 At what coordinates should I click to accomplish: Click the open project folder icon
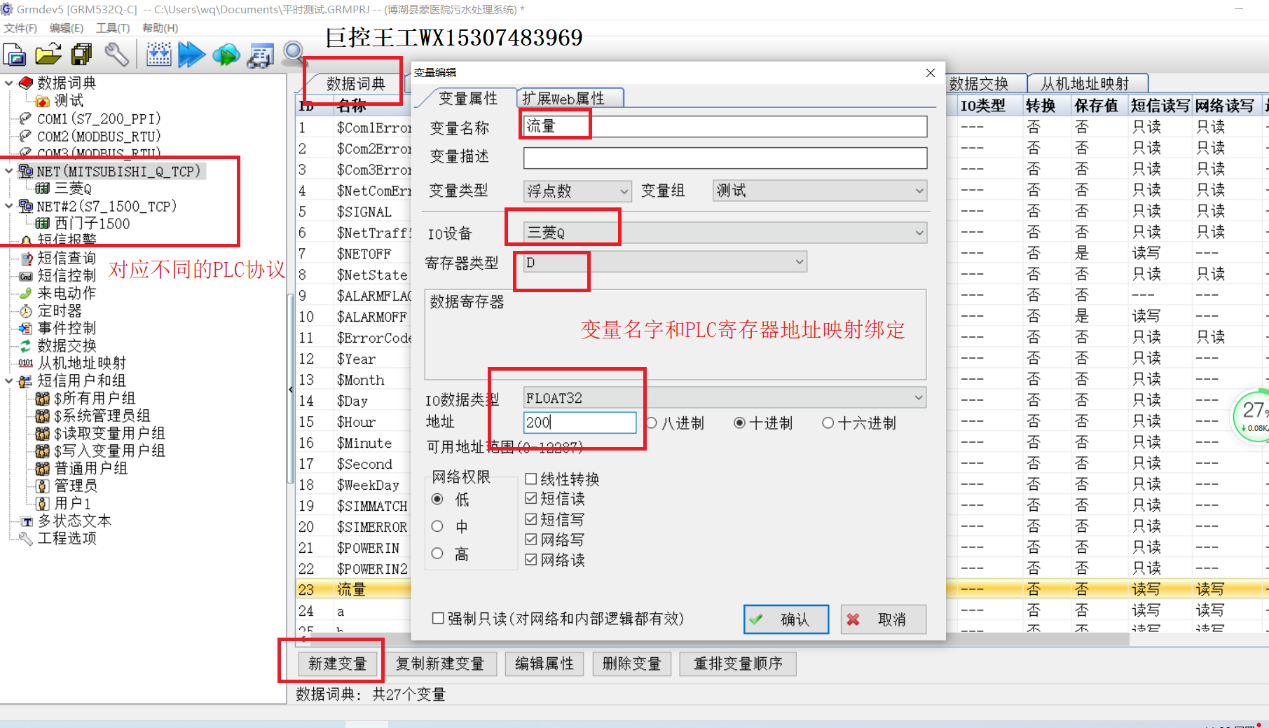coord(48,54)
